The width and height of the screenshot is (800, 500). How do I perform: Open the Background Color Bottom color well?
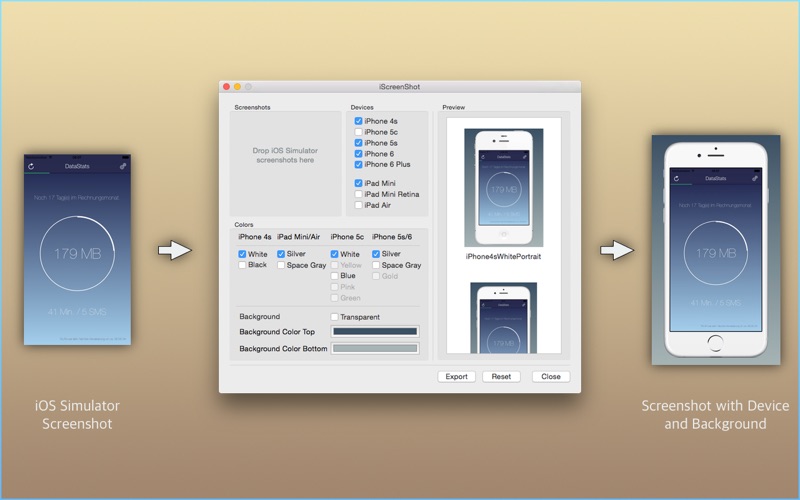(x=375, y=348)
